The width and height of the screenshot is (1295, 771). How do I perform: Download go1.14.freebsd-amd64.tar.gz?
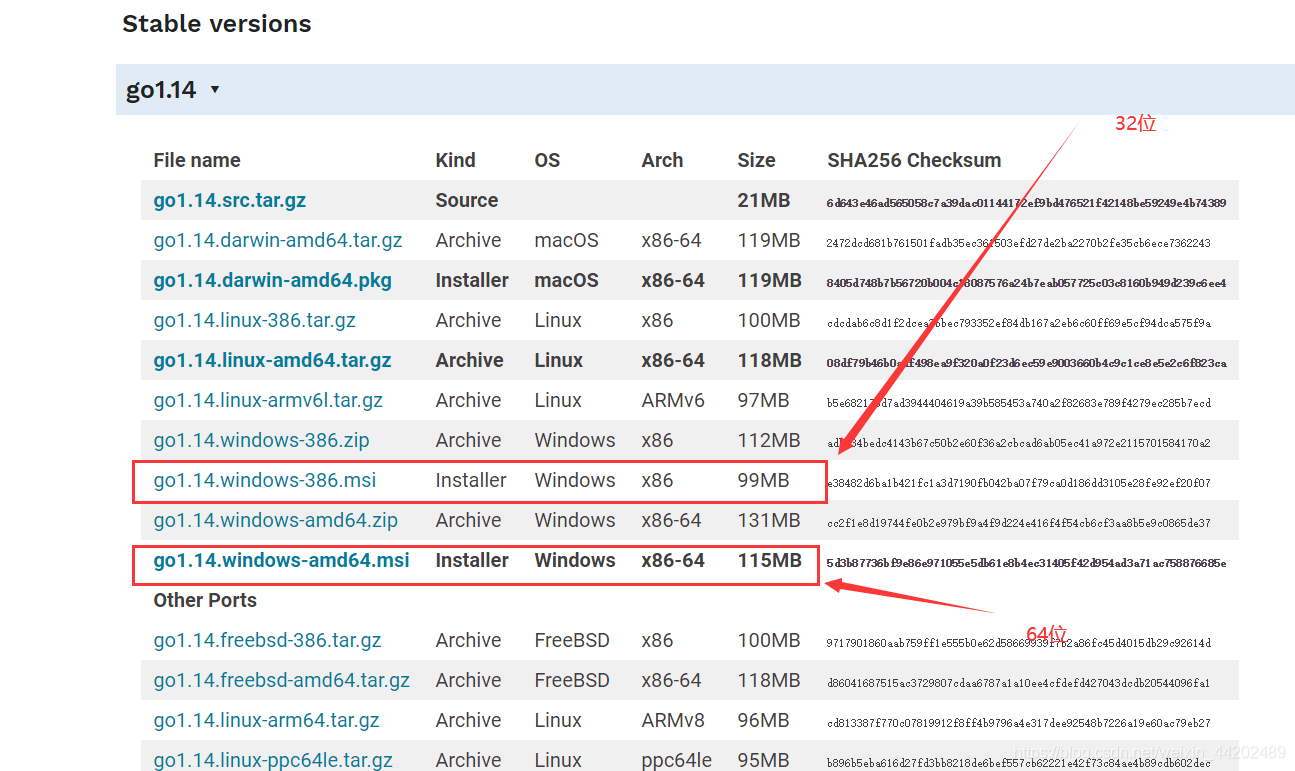point(282,680)
